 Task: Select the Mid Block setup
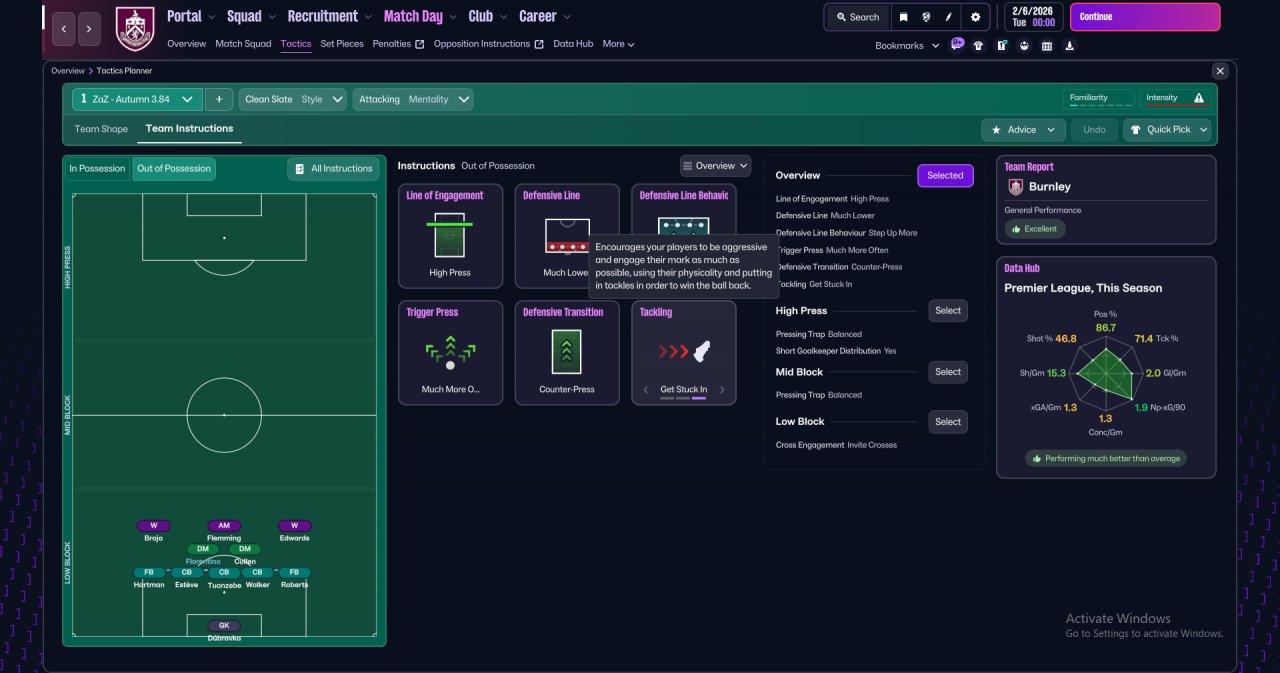[948, 371]
